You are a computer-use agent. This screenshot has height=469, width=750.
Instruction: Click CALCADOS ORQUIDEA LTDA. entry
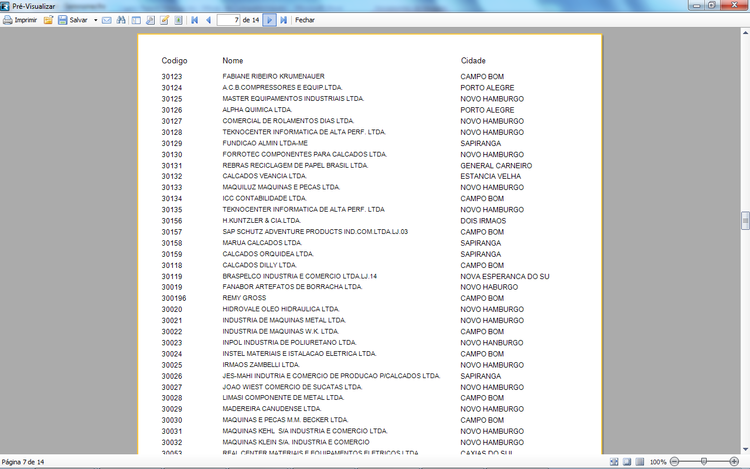tap(268, 254)
